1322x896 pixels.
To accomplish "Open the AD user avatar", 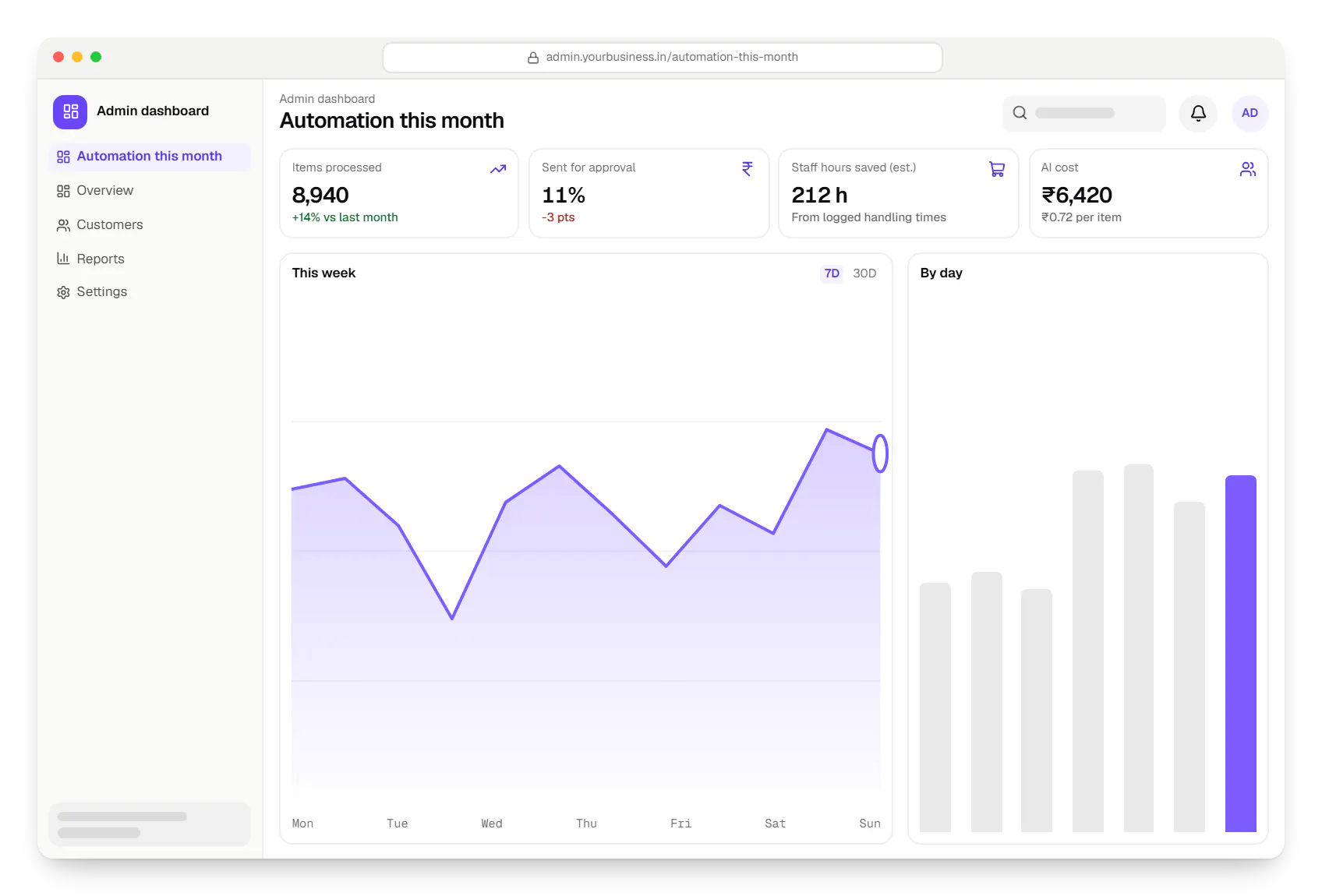I will click(1250, 114).
